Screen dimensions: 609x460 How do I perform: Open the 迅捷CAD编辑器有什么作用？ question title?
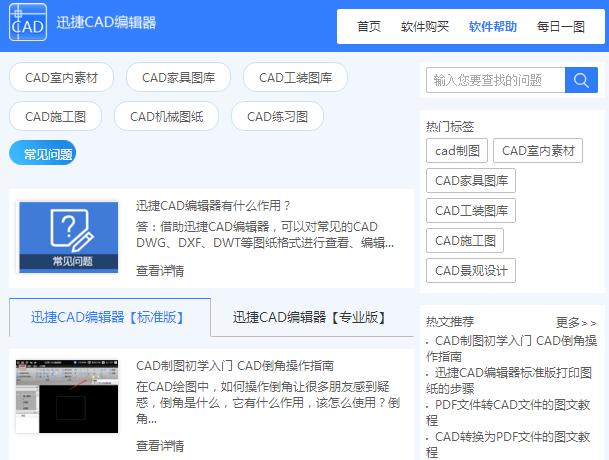(x=213, y=205)
